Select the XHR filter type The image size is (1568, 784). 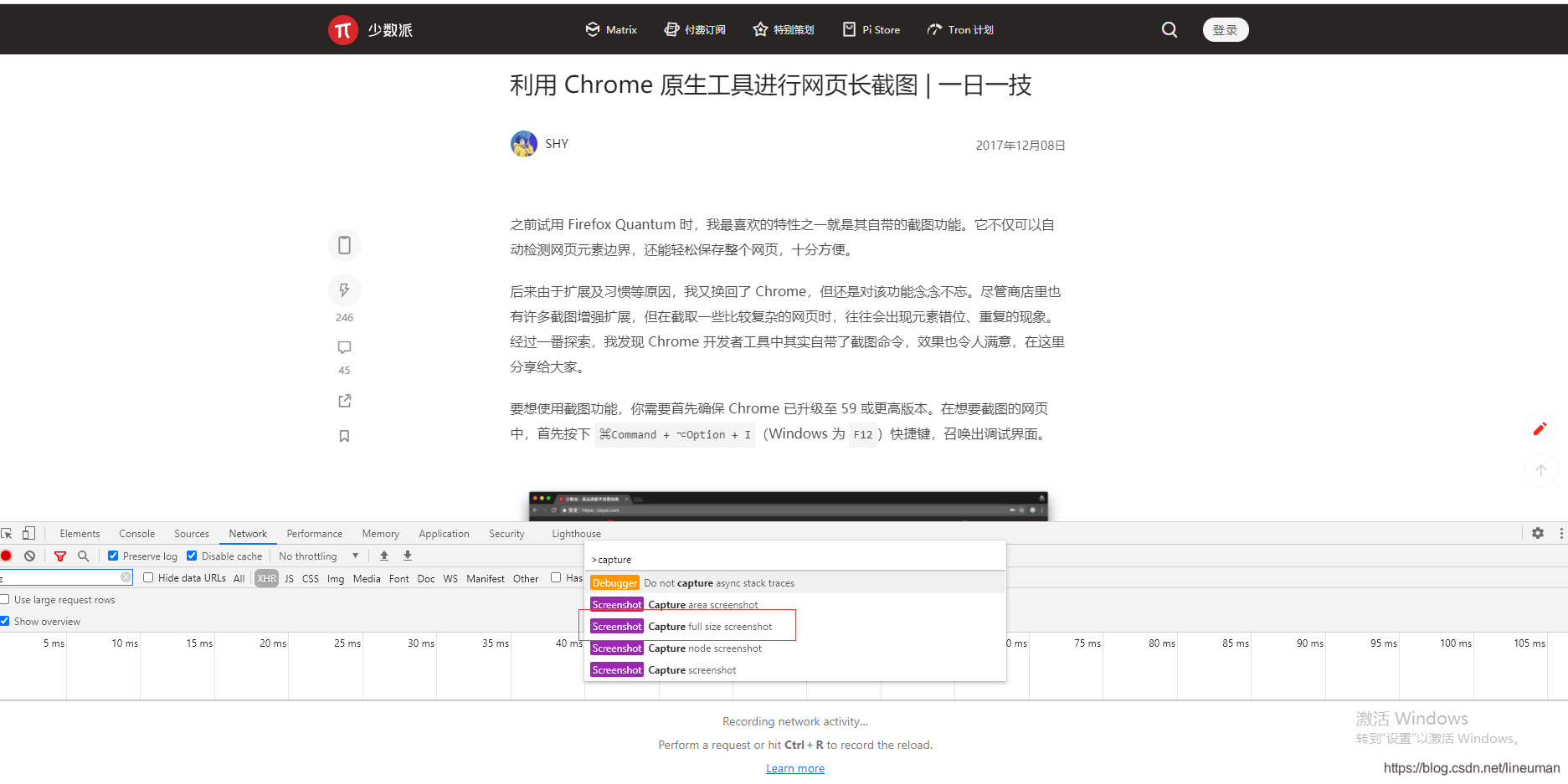pos(267,578)
